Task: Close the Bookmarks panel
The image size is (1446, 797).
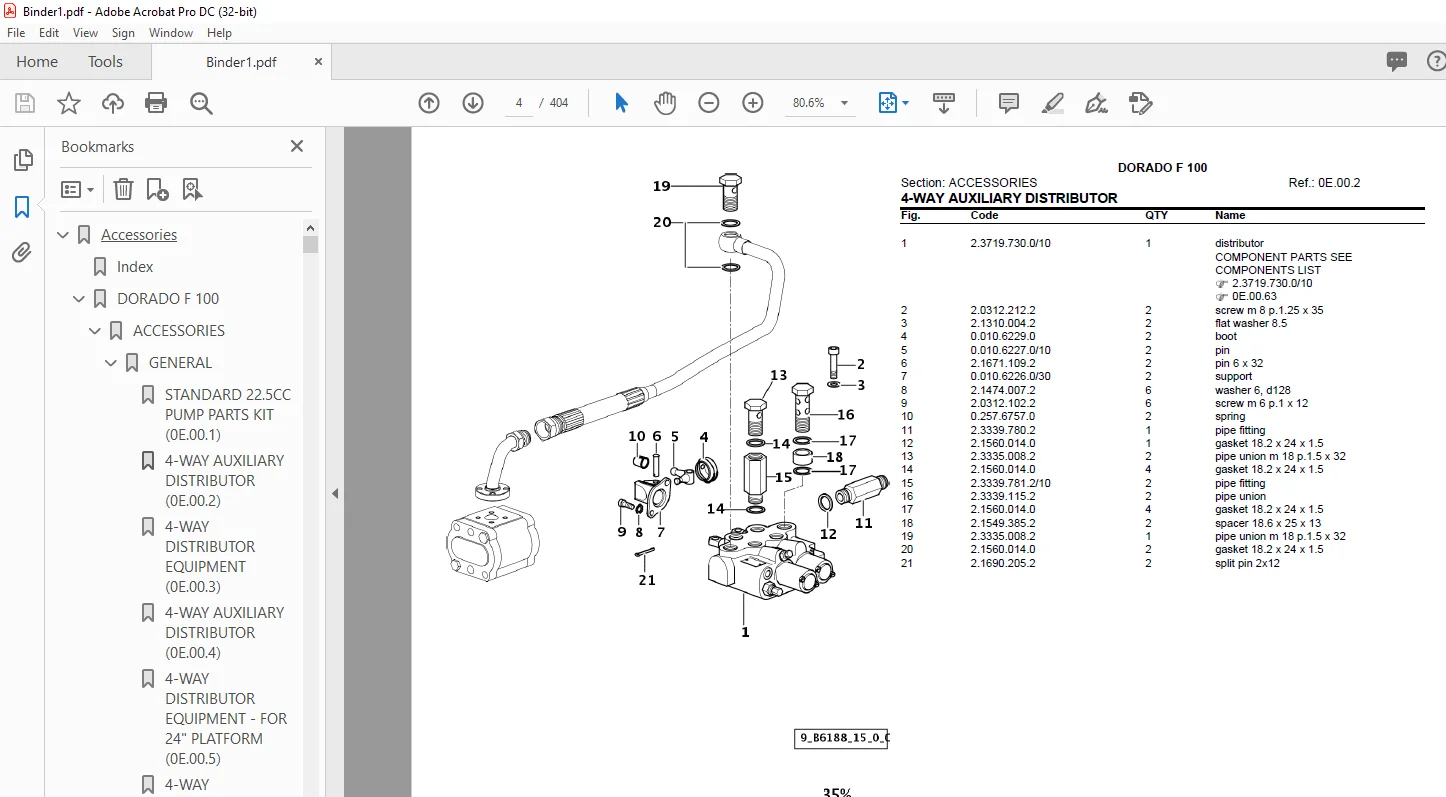Action: 297,146
